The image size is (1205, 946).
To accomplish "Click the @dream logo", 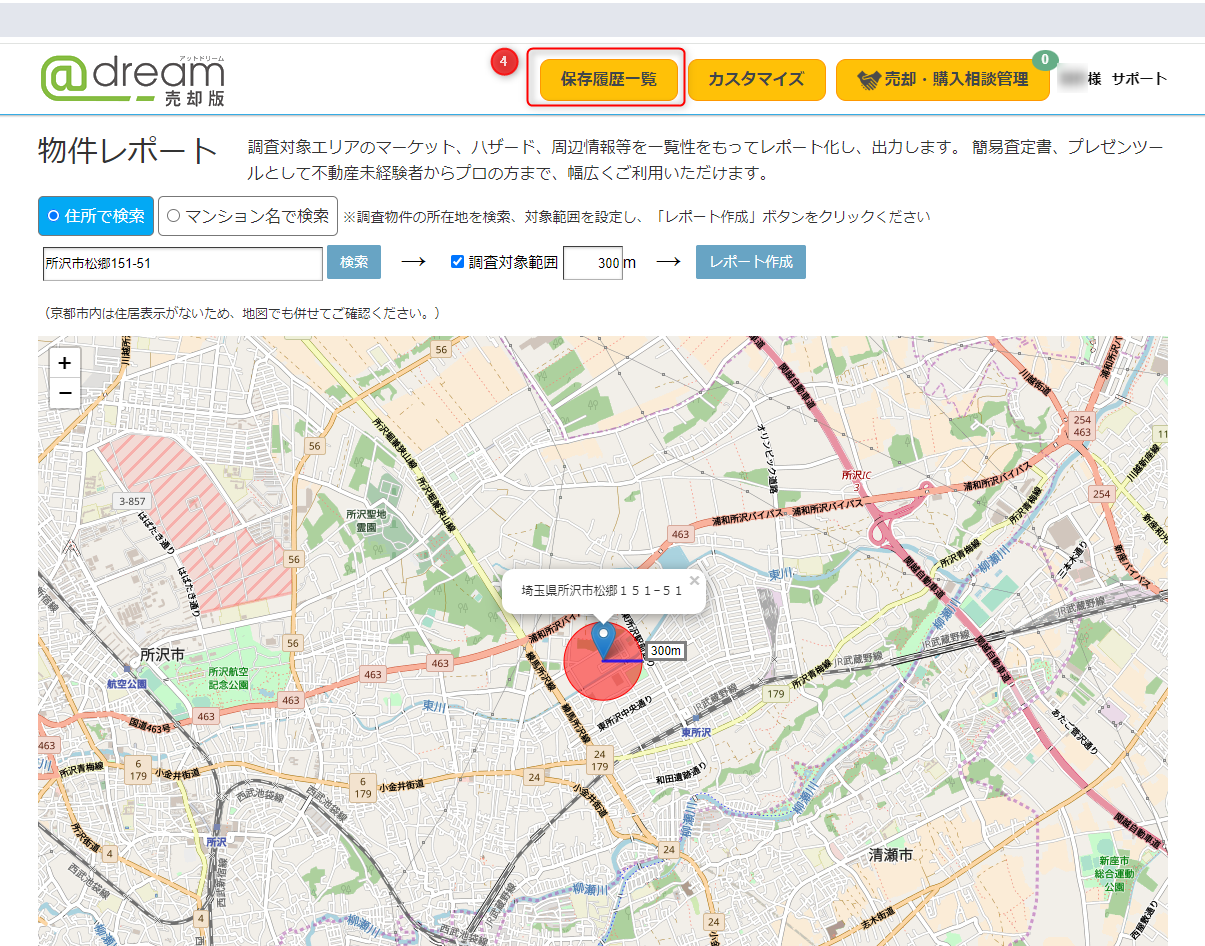I will [x=132, y=78].
